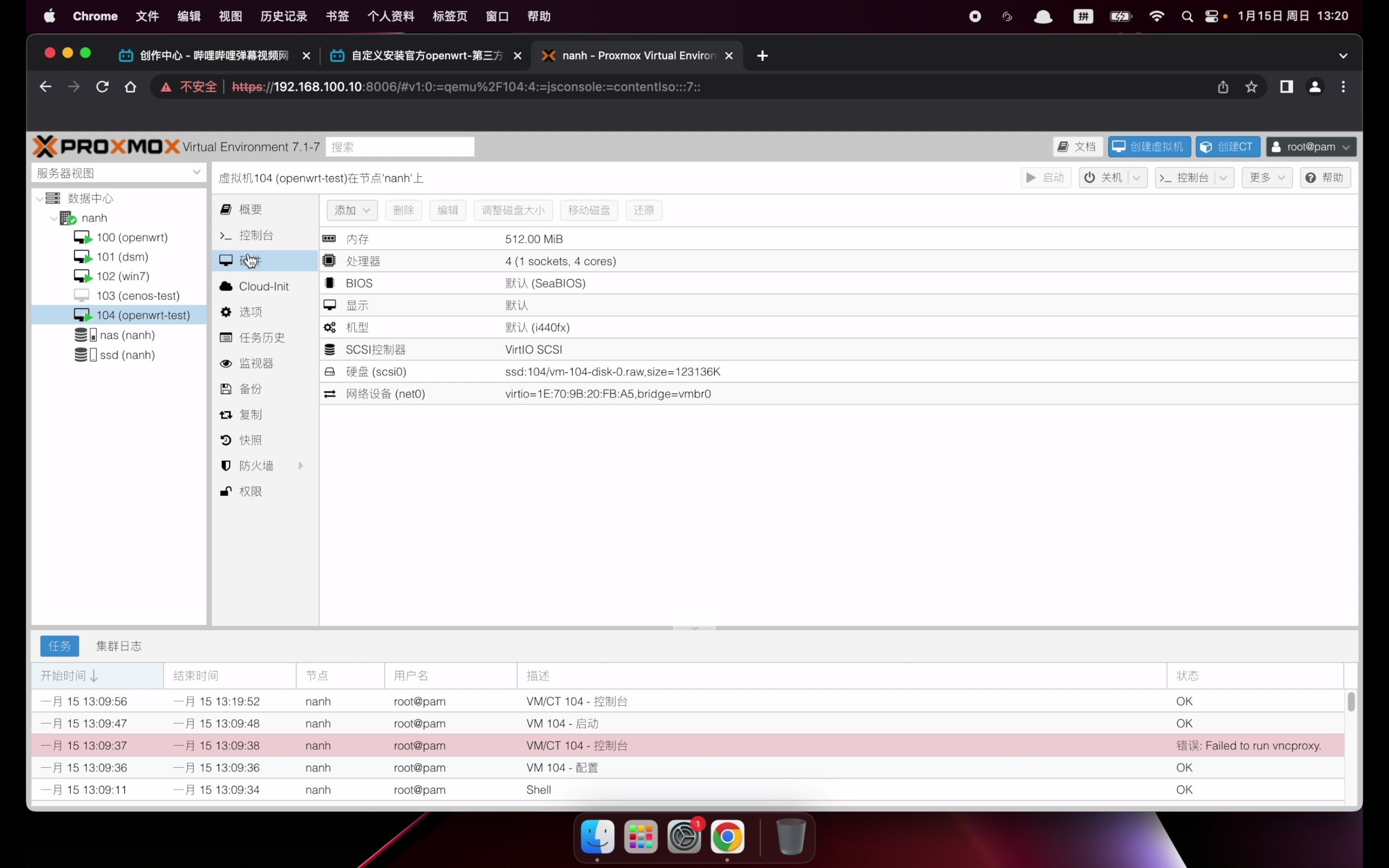Expand the 更多 (More) dropdown

click(x=1266, y=178)
